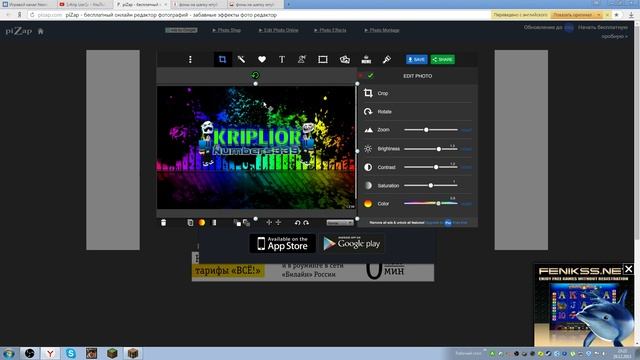Open the Photo Shop nav link
This screenshot has width=640, height=360.
(227, 30)
